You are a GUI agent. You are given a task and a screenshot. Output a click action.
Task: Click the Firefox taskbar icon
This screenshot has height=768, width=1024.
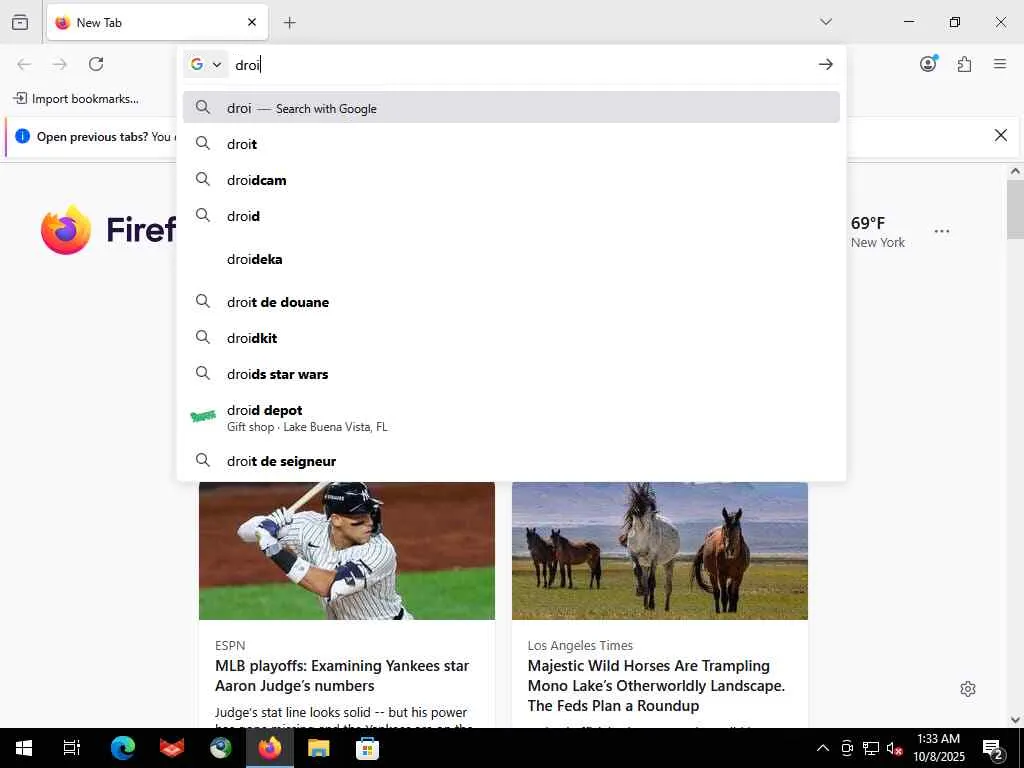click(270, 748)
